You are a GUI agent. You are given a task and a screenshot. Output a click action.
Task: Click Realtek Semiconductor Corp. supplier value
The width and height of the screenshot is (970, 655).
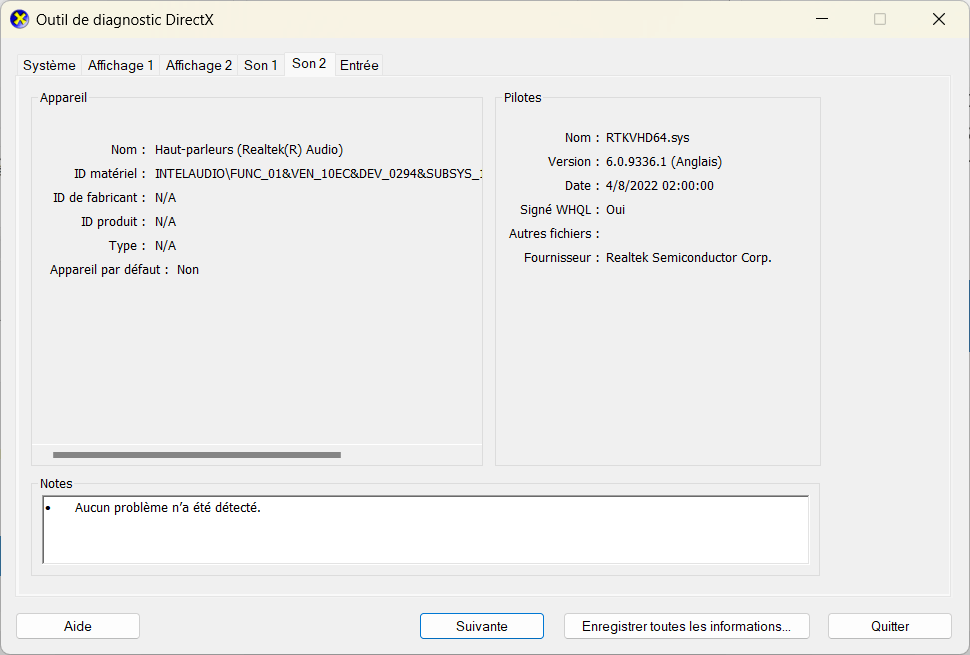(x=689, y=258)
